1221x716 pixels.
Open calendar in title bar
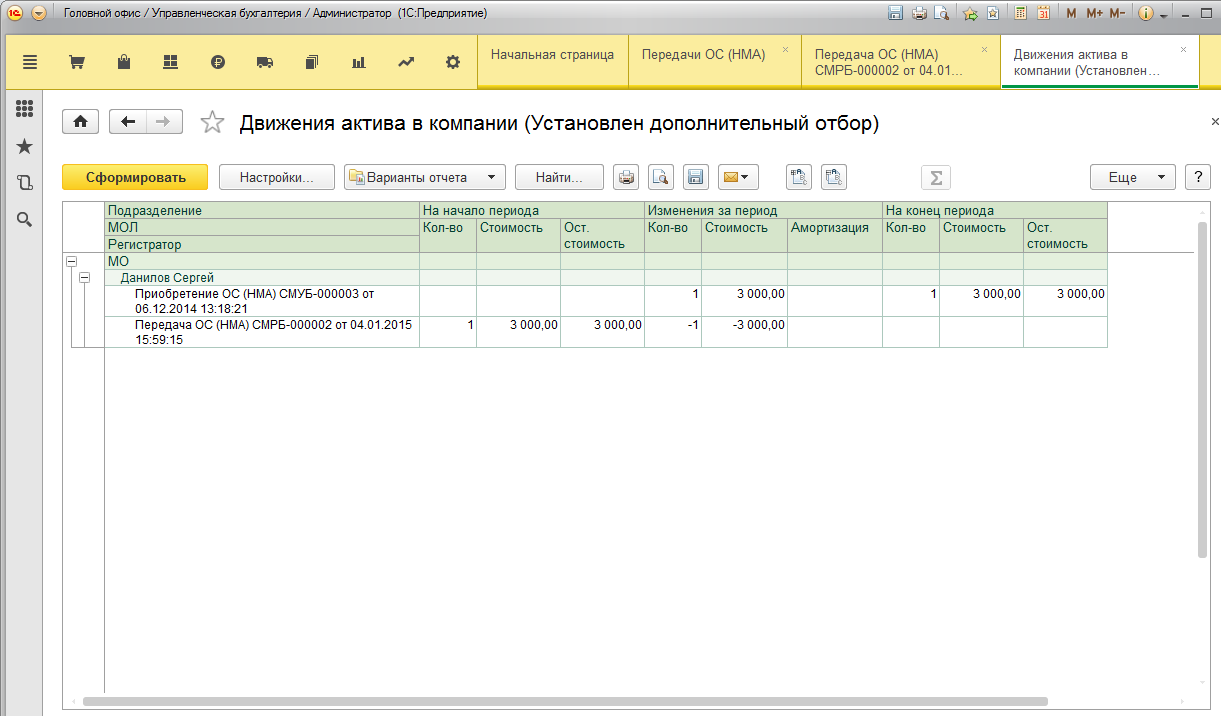(1043, 13)
